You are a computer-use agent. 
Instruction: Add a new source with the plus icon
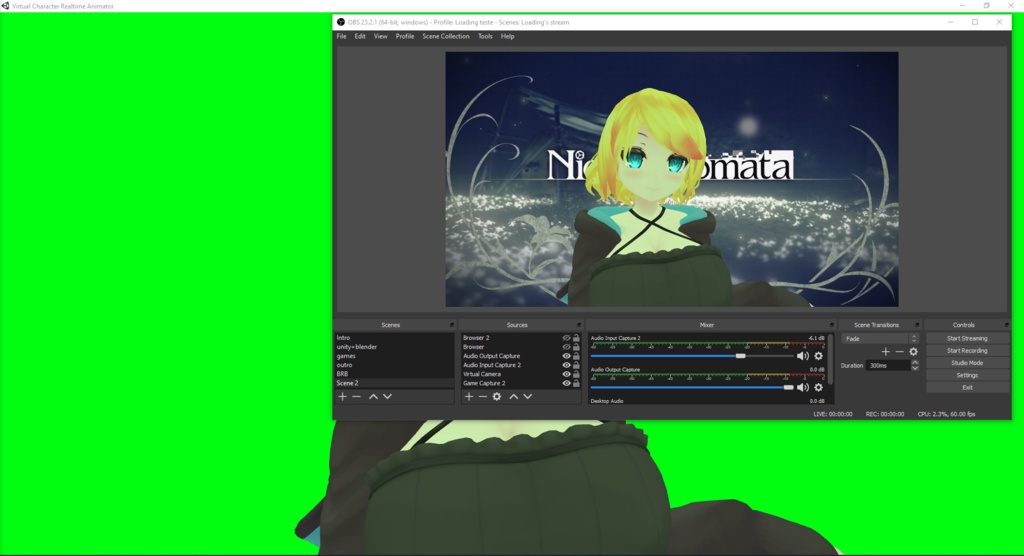click(x=468, y=397)
